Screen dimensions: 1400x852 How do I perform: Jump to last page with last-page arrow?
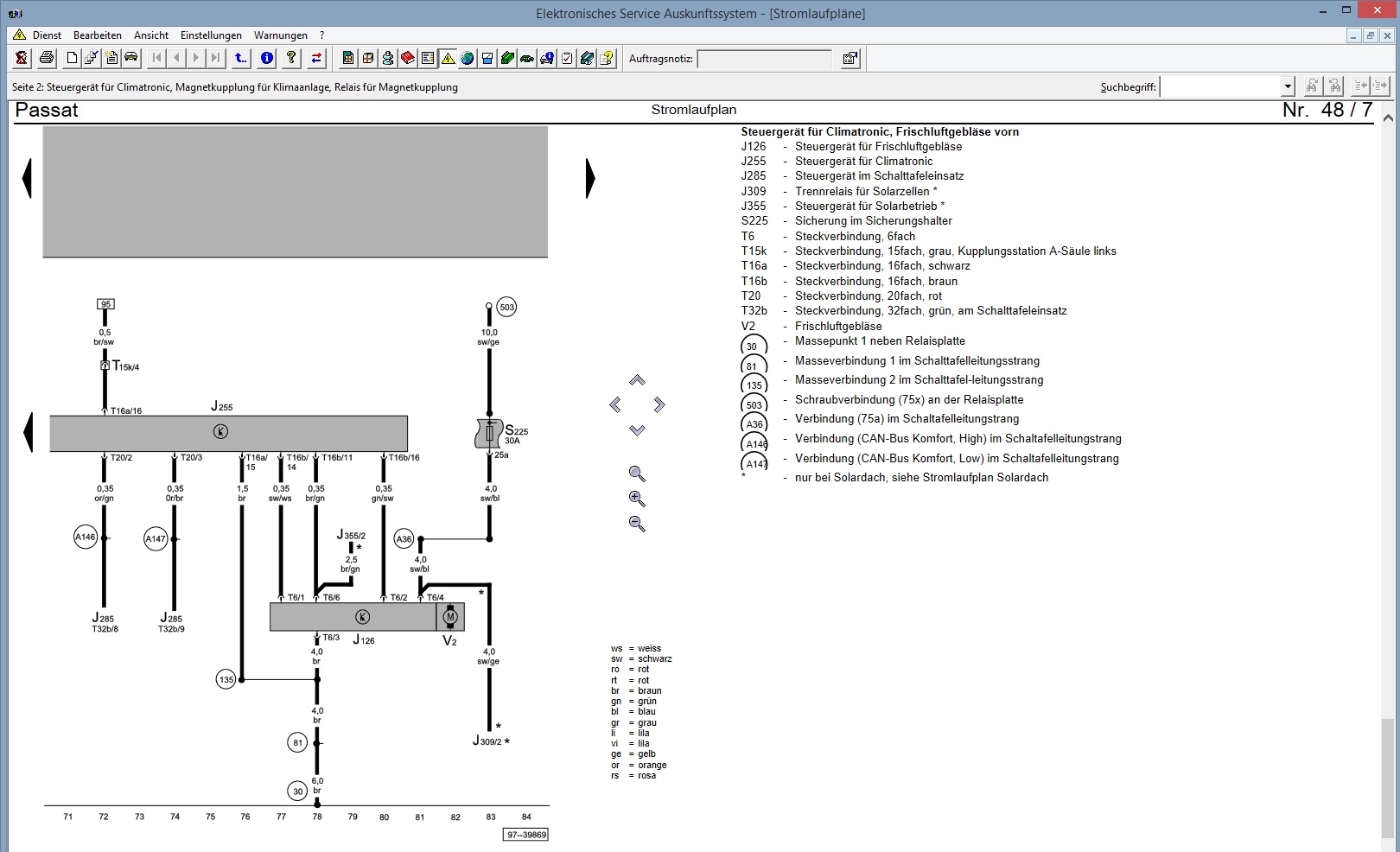216,58
